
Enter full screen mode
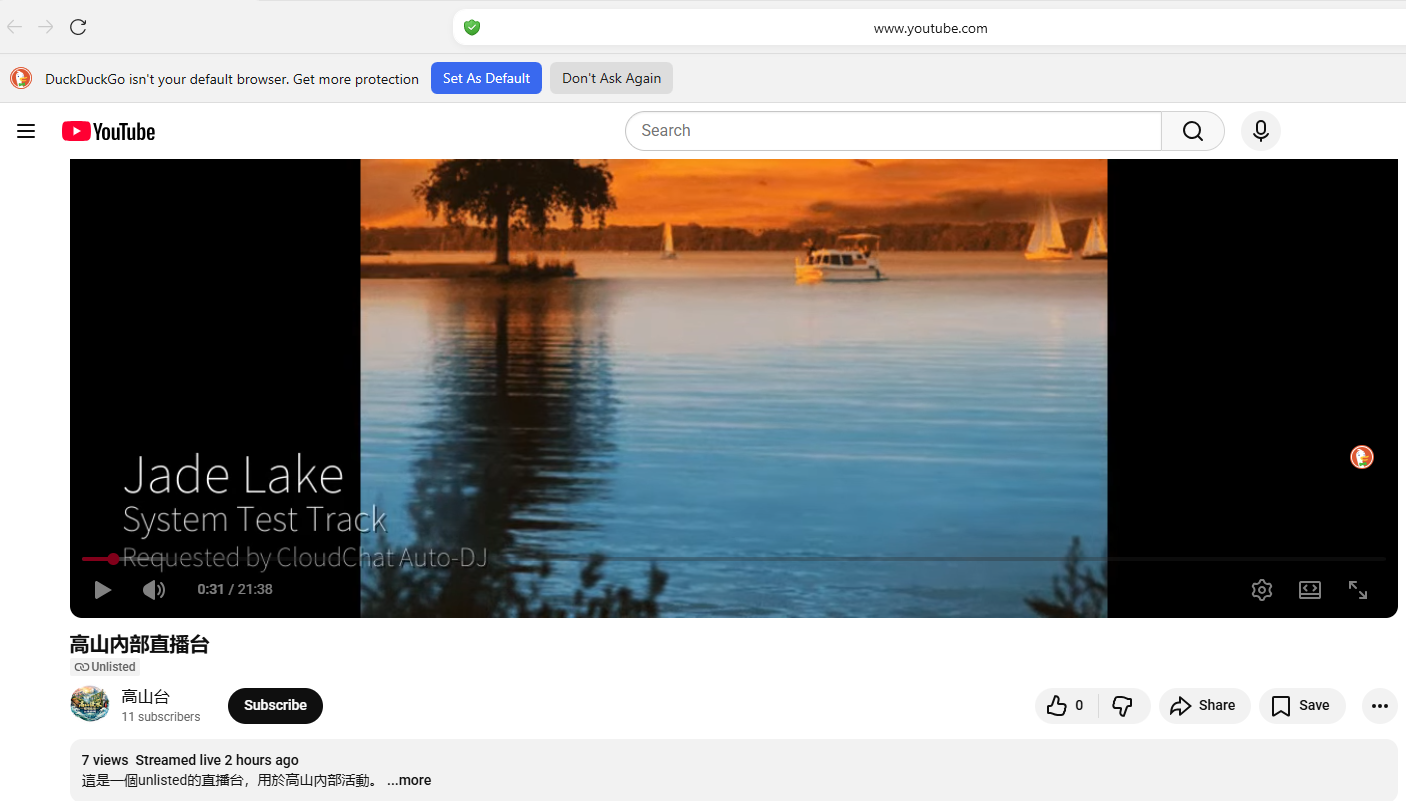[1357, 590]
